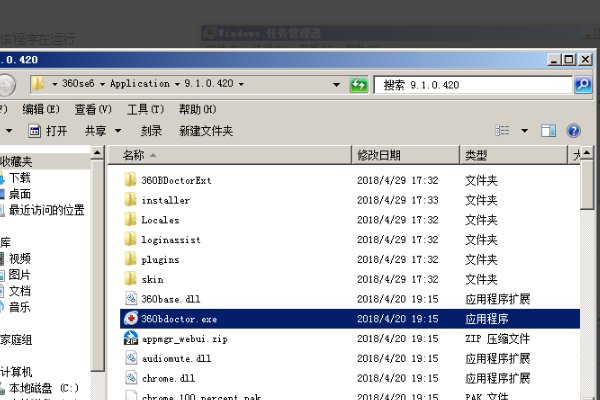This screenshot has height=400, width=600.
Task: Sort by the 修改日期 column header
Action: [x=406, y=155]
